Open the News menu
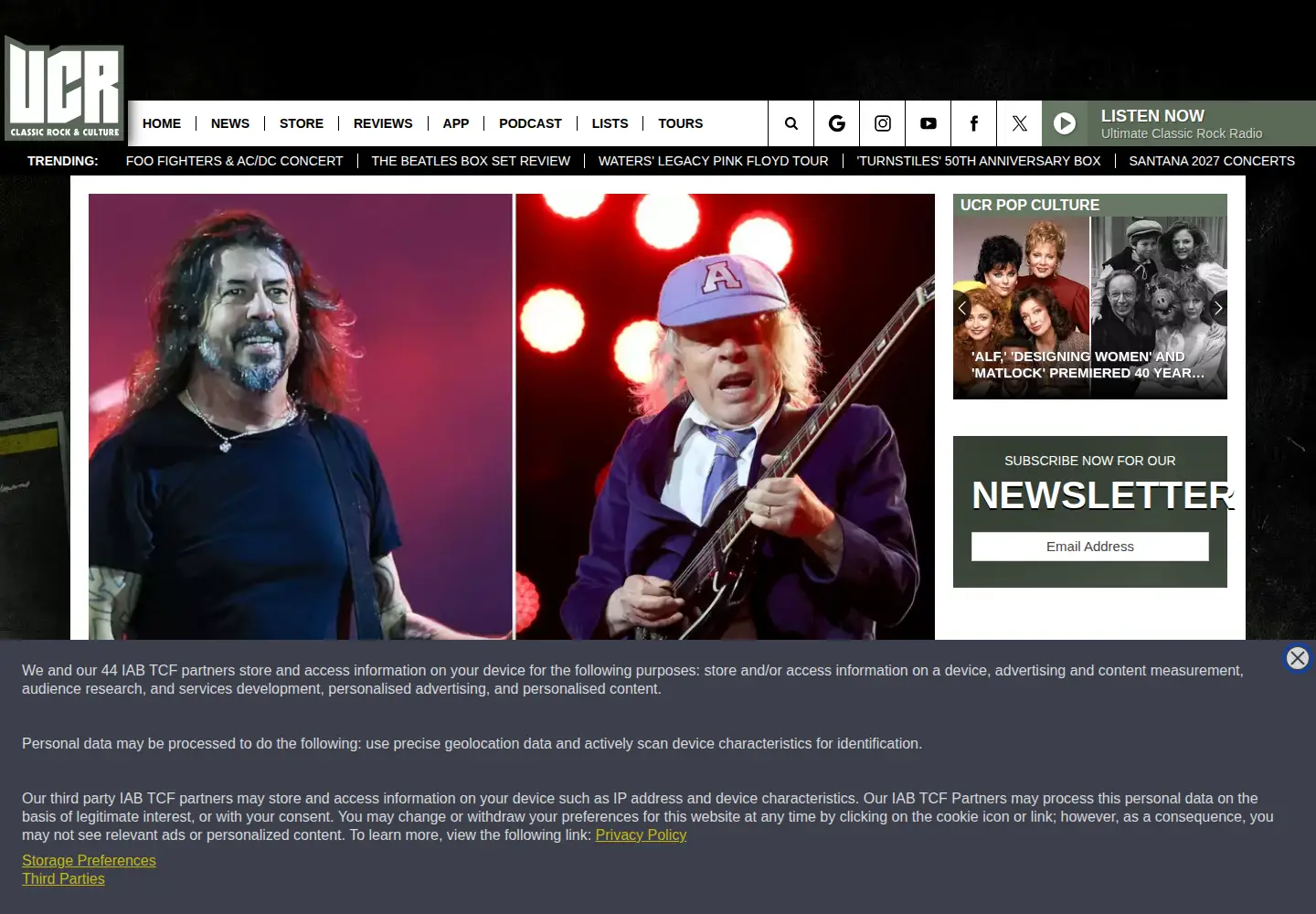1316x914 pixels. pos(230,123)
